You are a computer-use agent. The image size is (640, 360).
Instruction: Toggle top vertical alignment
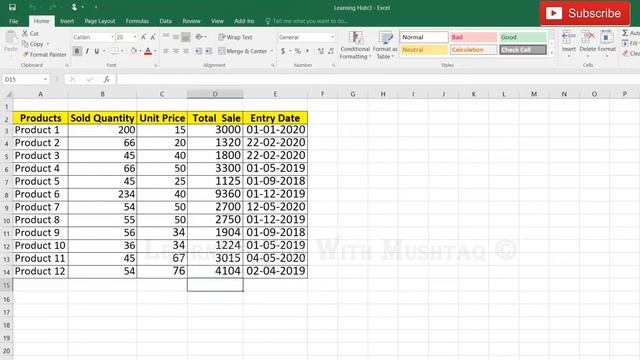[166, 37]
